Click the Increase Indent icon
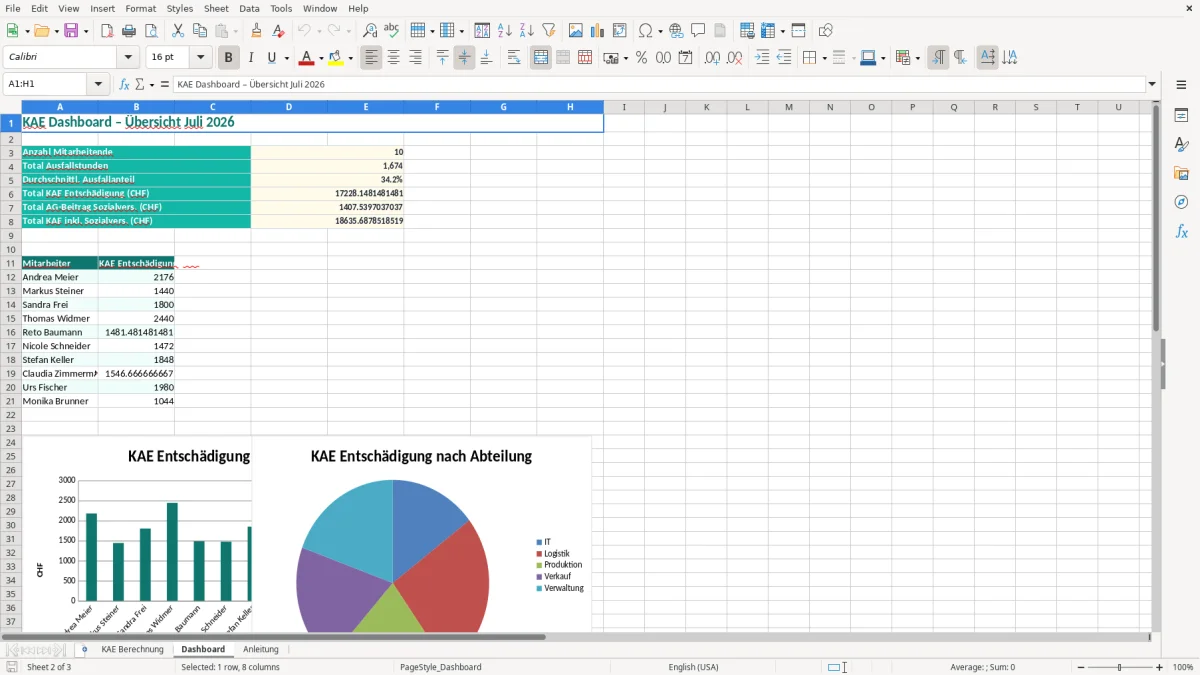Image resolution: width=1200 pixels, height=675 pixels. (762, 58)
